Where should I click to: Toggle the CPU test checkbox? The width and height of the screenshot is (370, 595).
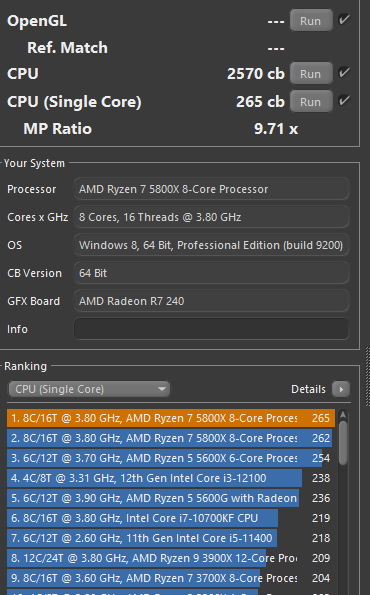[344, 72]
